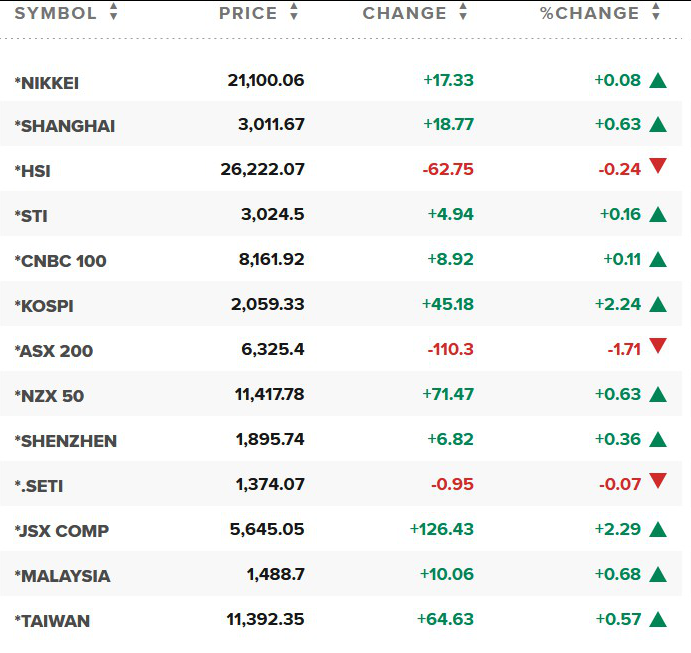The height and width of the screenshot is (653, 691).
Task: Select the NZX 50 price 11,417.78
Action: [269, 394]
